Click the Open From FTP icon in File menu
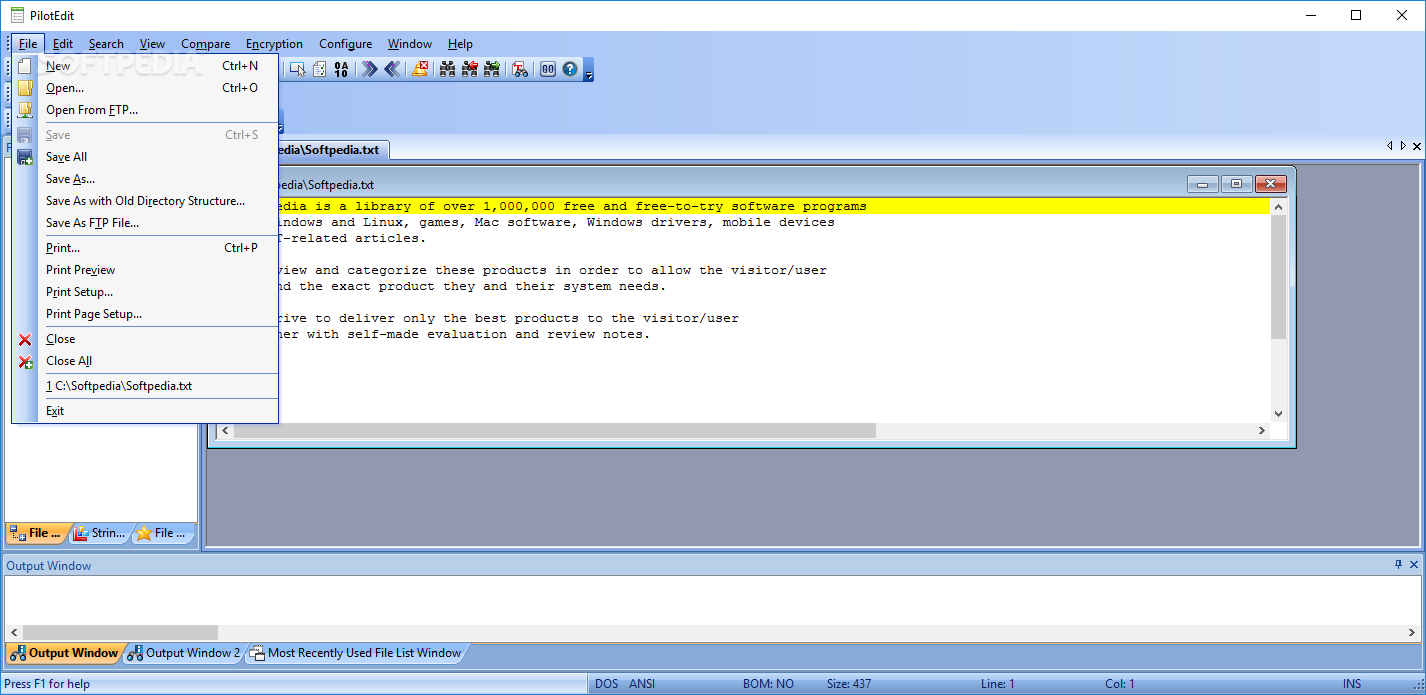The height and width of the screenshot is (695, 1426). pyautogui.click(x=25, y=110)
